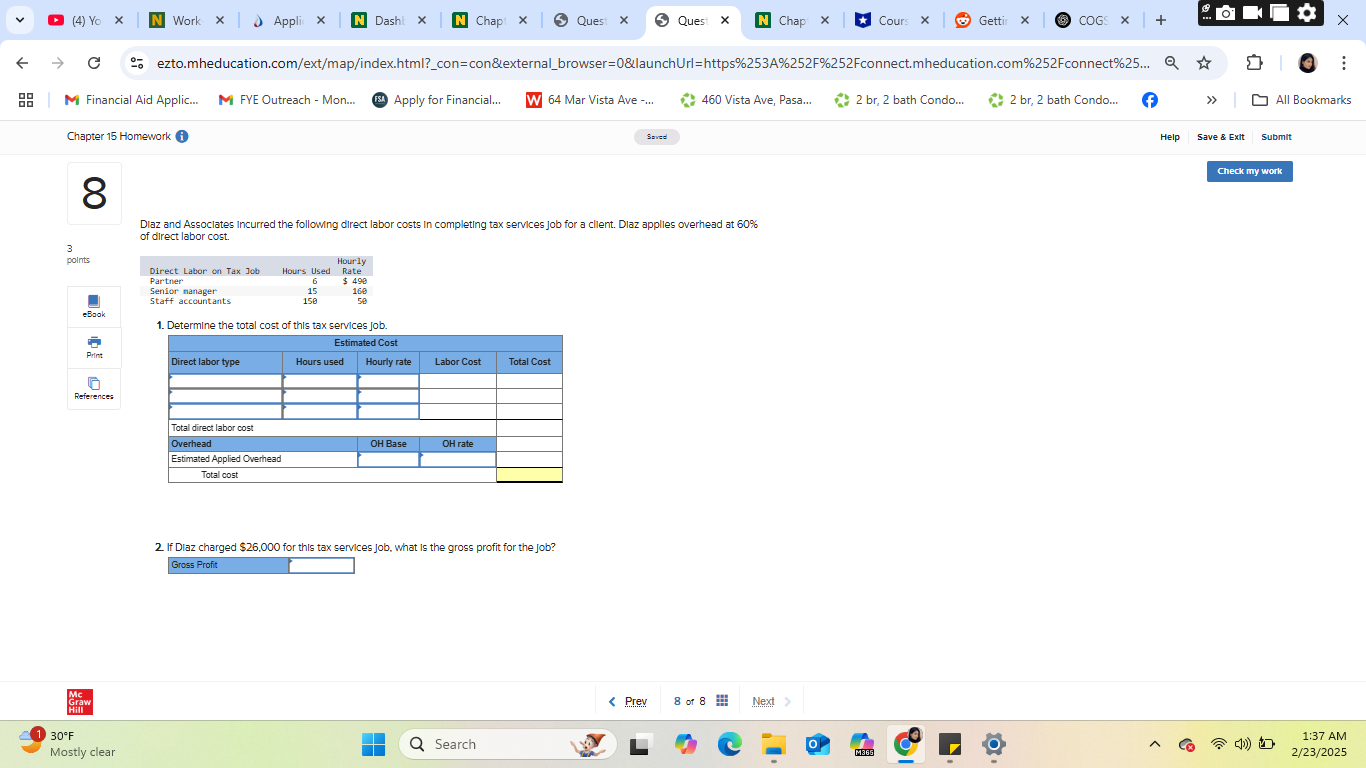The width and height of the screenshot is (1366, 768).
Task: Open the McGraw Hill logo
Action: (x=80, y=702)
